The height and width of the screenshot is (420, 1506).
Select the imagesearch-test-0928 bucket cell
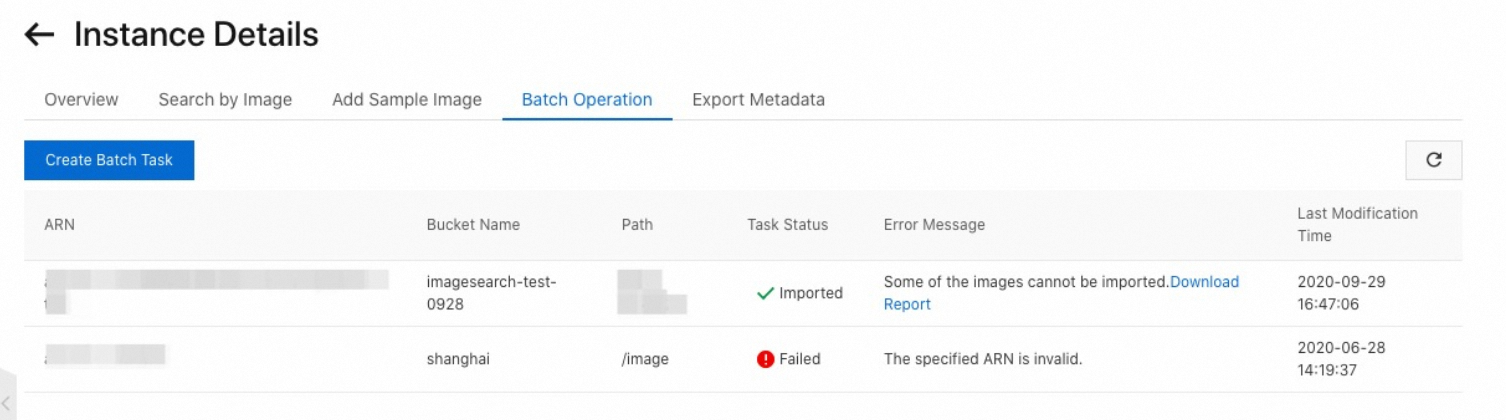(491, 293)
